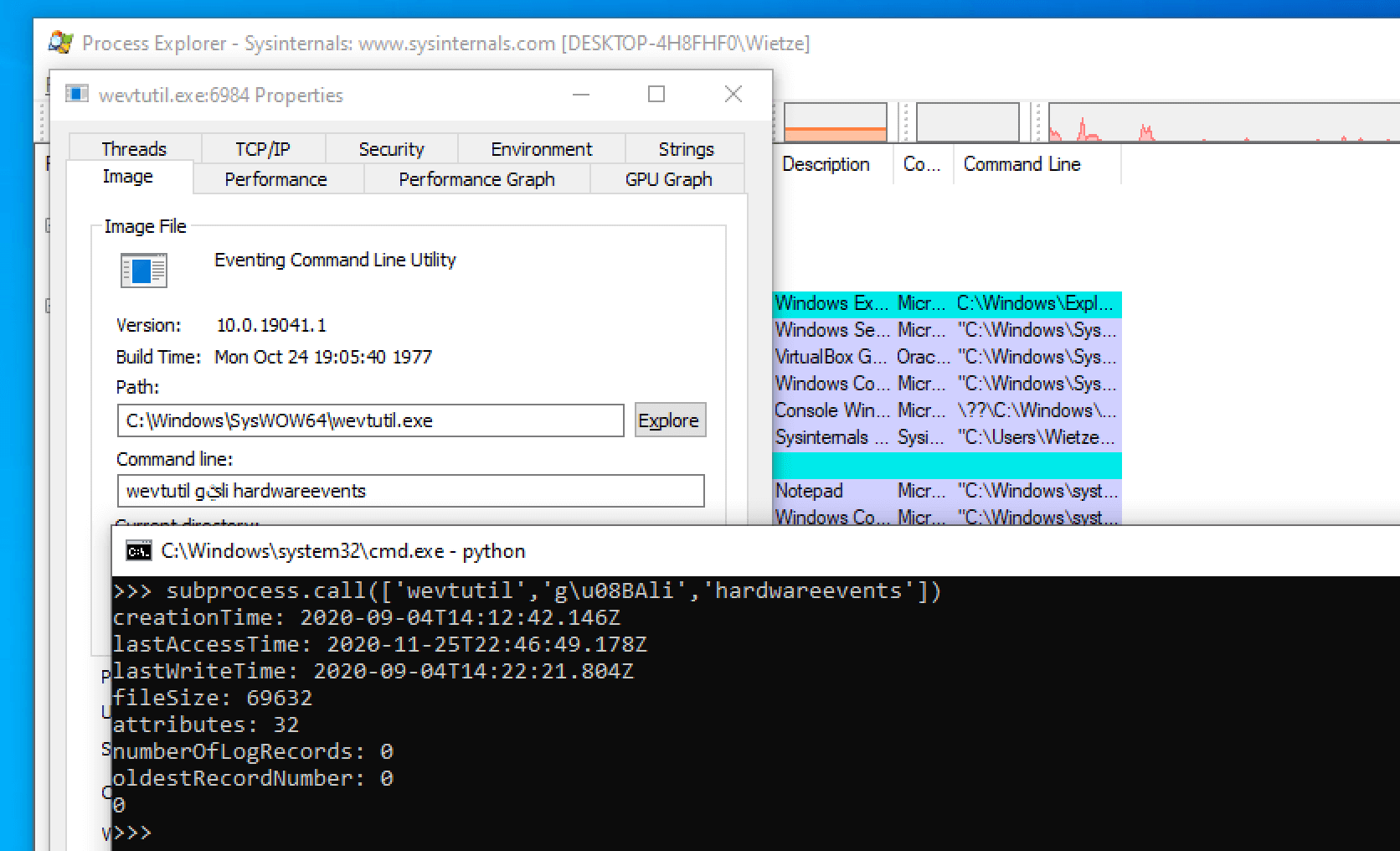Click the Version value 10.0.19041.1
This screenshot has width=1400, height=851.
(271, 325)
